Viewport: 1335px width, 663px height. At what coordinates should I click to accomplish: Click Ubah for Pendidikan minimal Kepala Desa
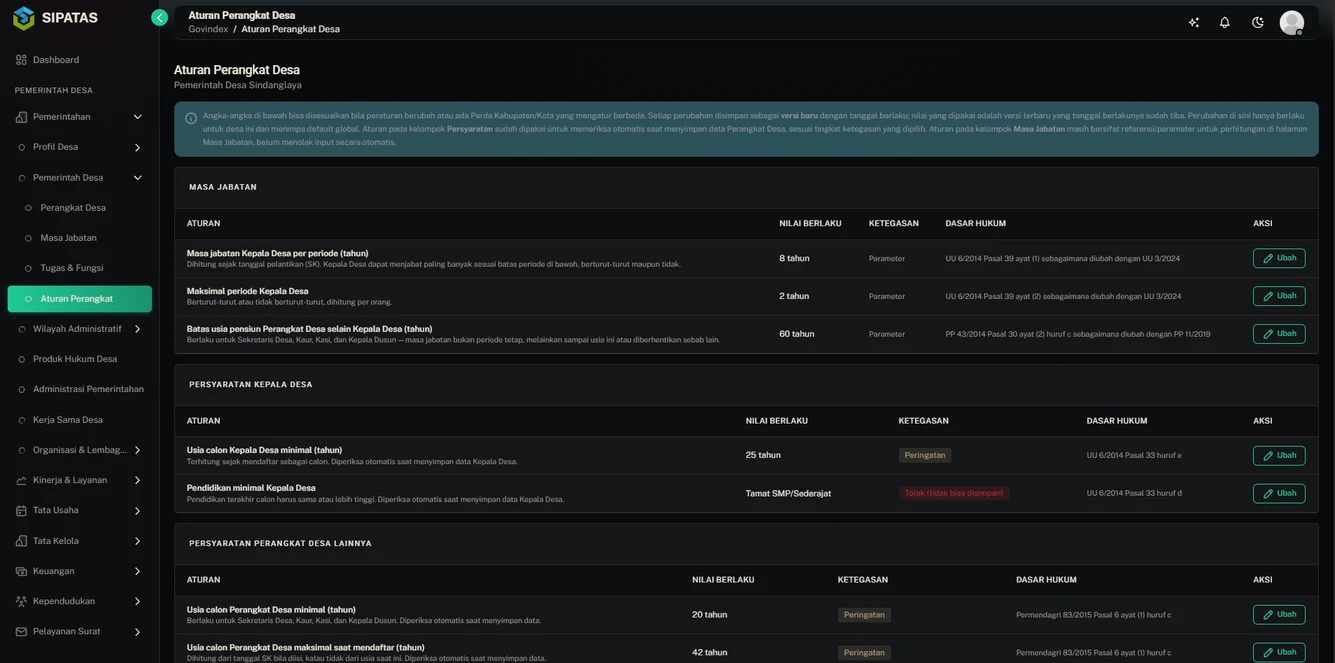(1279, 494)
